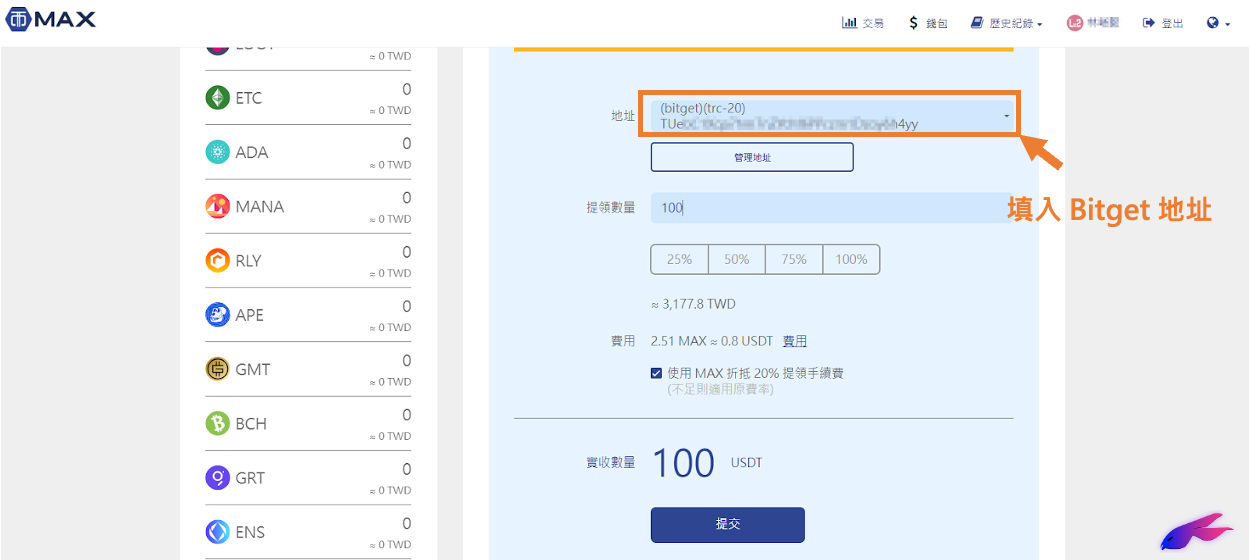Click the ≈ 3,177.8 TWD value
This screenshot has width=1250, height=560.
click(x=693, y=304)
